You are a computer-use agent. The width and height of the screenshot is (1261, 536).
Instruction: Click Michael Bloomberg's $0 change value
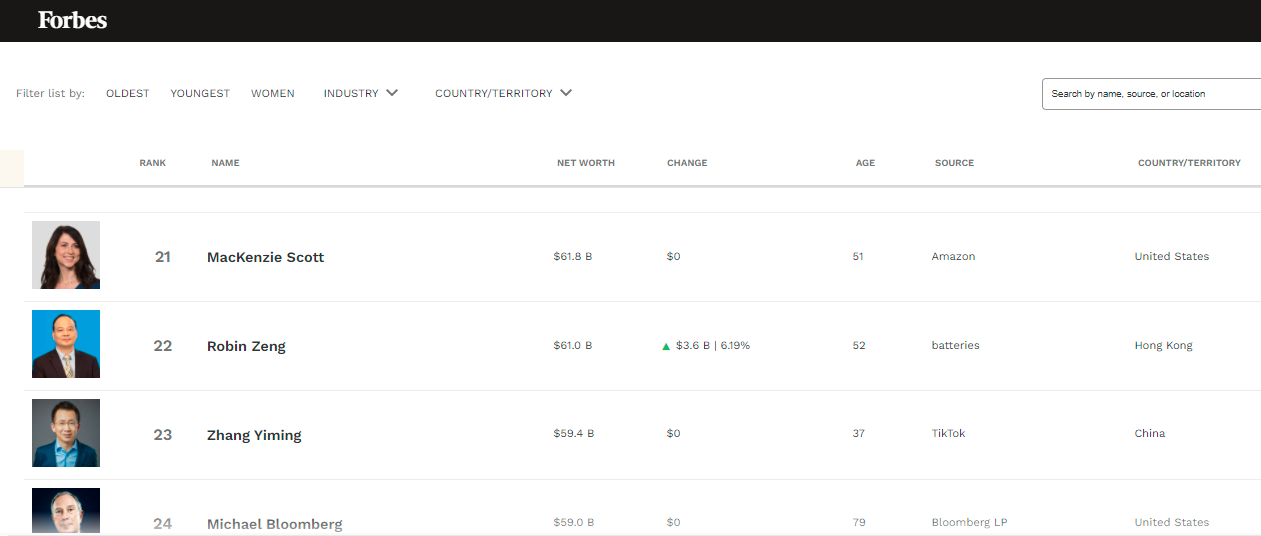click(x=673, y=523)
